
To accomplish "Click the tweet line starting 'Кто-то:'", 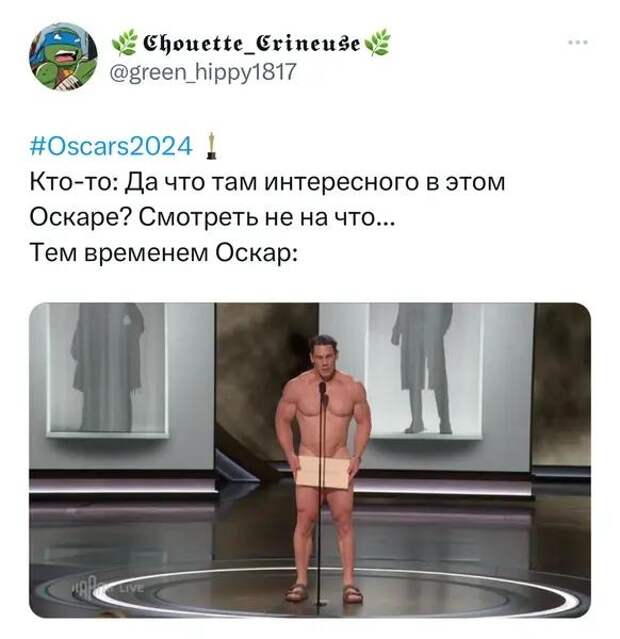I will click(x=267, y=182).
